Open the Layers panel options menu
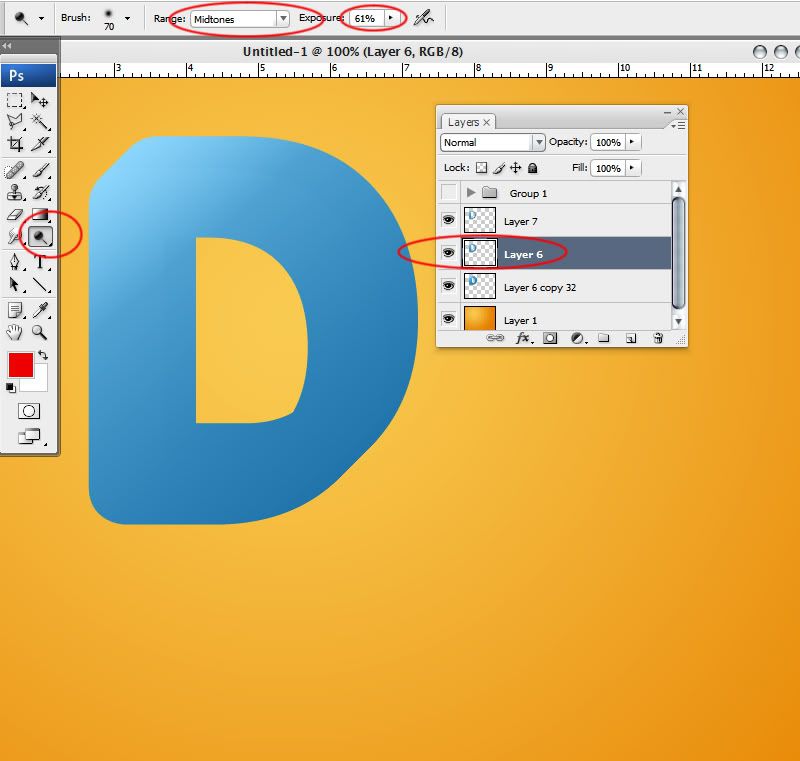This screenshot has height=761, width=800. [679, 125]
